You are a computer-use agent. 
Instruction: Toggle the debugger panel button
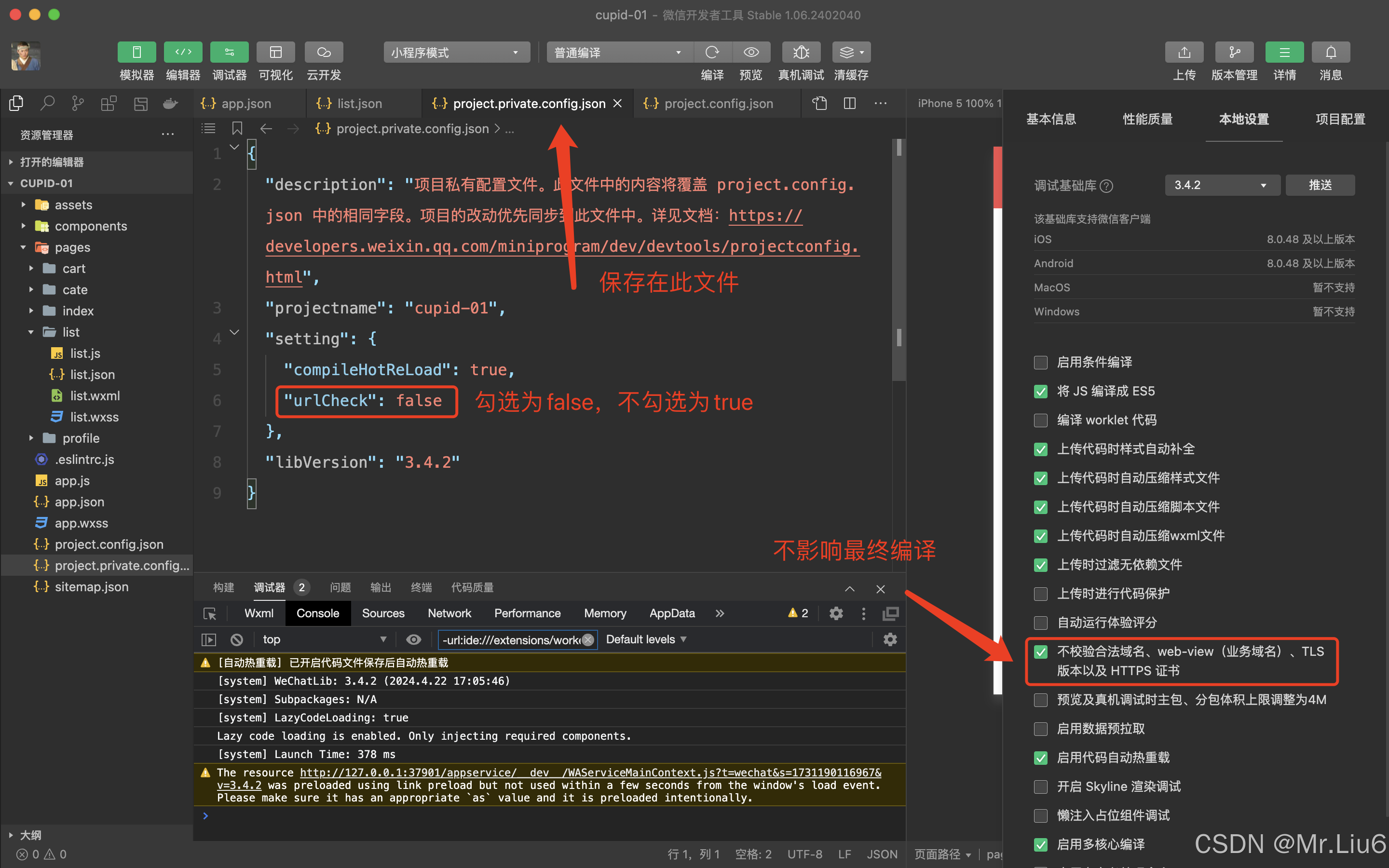(229, 52)
